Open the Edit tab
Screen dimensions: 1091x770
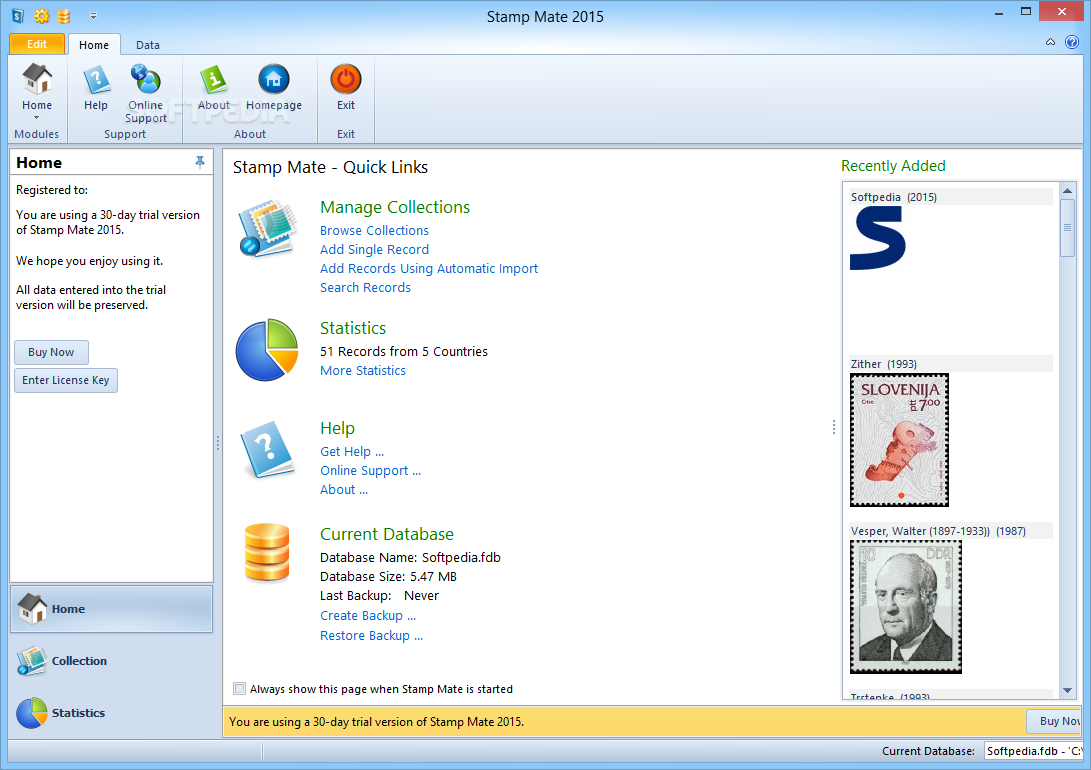(x=37, y=44)
